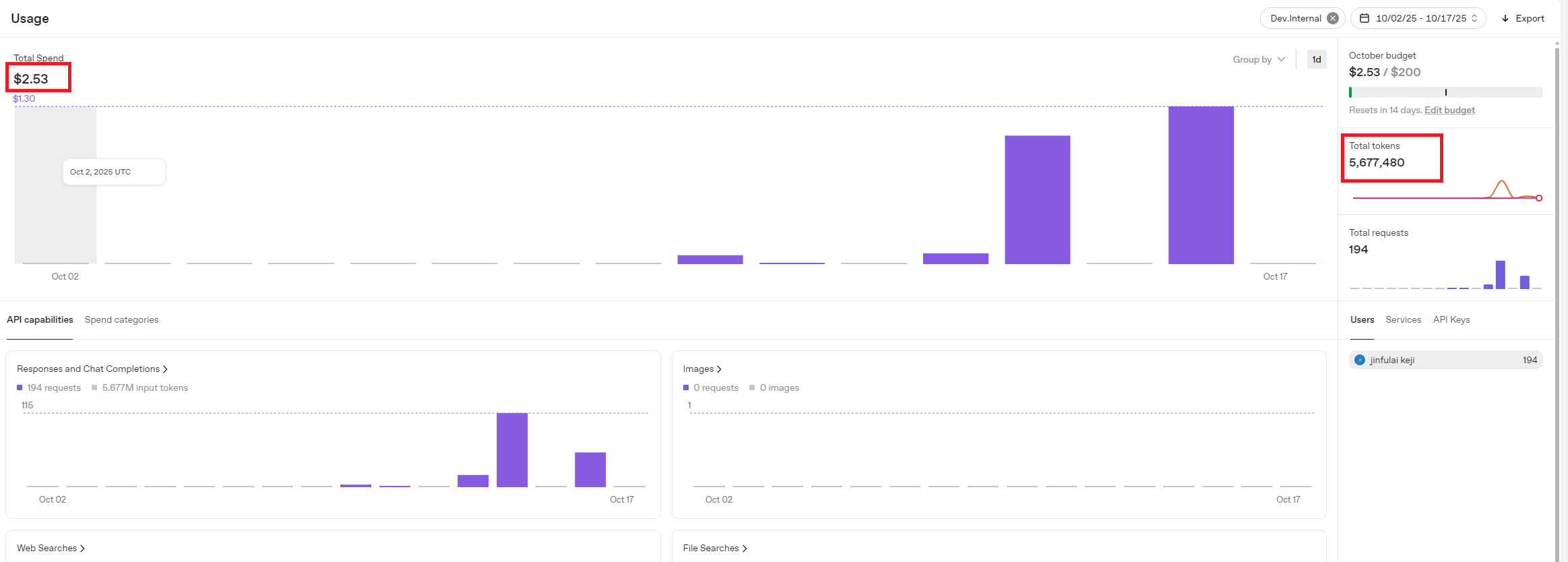Remove the Dev.Internal project filter
Image resolution: width=1568 pixels, height=562 pixels.
[x=1332, y=18]
